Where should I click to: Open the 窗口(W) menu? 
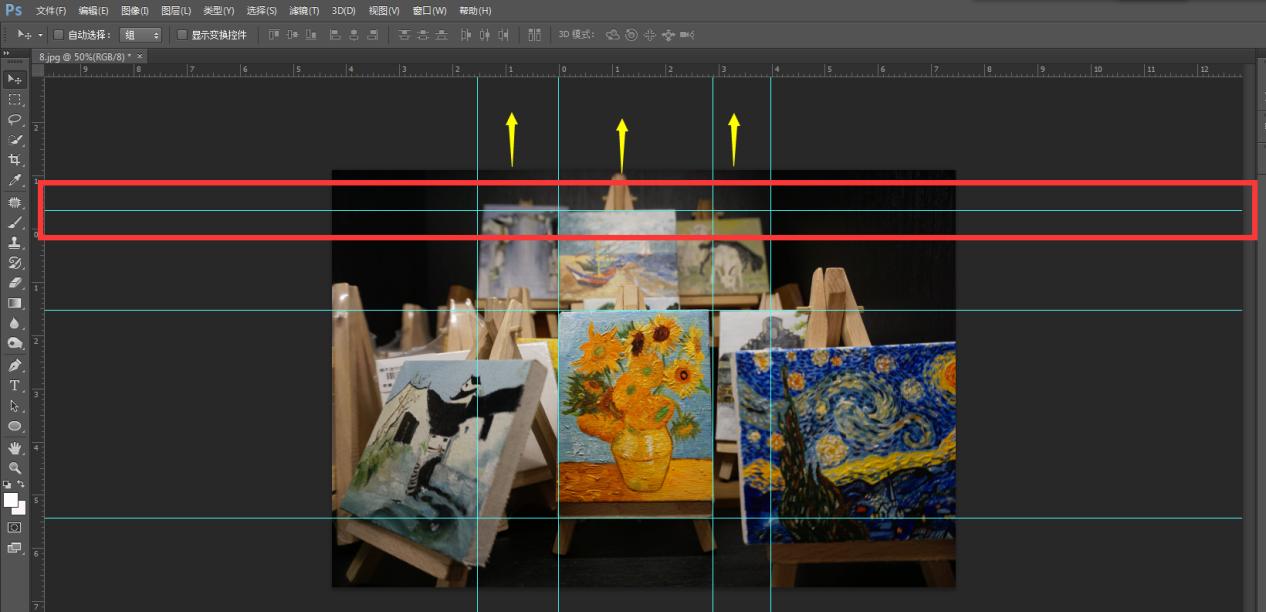[429, 10]
